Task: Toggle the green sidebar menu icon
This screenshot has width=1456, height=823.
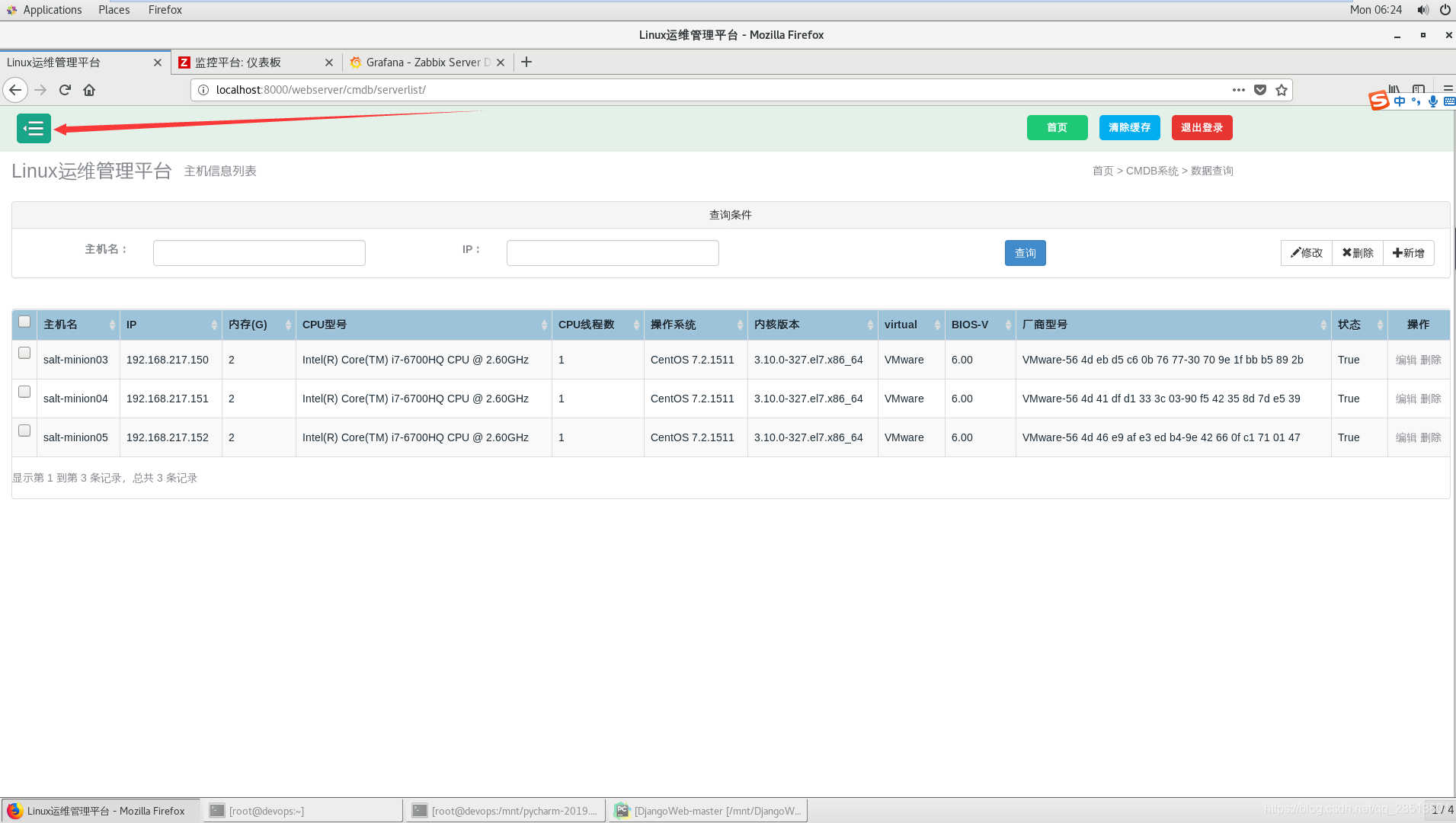Action: [x=34, y=128]
